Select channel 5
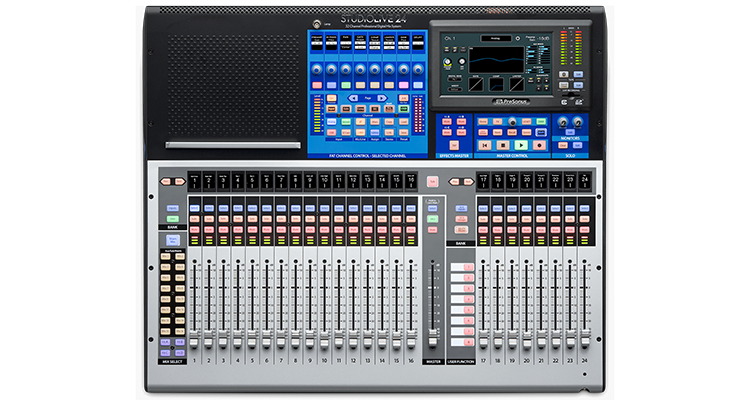Screen dimensions: 750x400 coord(253,209)
